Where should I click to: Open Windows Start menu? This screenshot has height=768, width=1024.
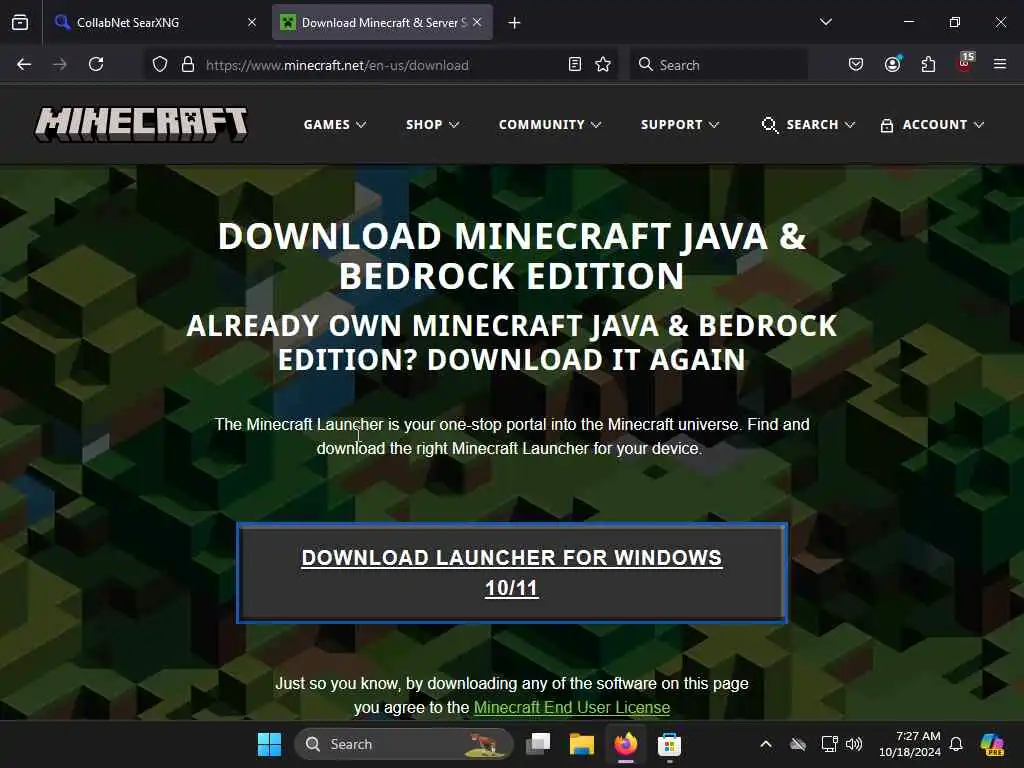tap(269, 744)
